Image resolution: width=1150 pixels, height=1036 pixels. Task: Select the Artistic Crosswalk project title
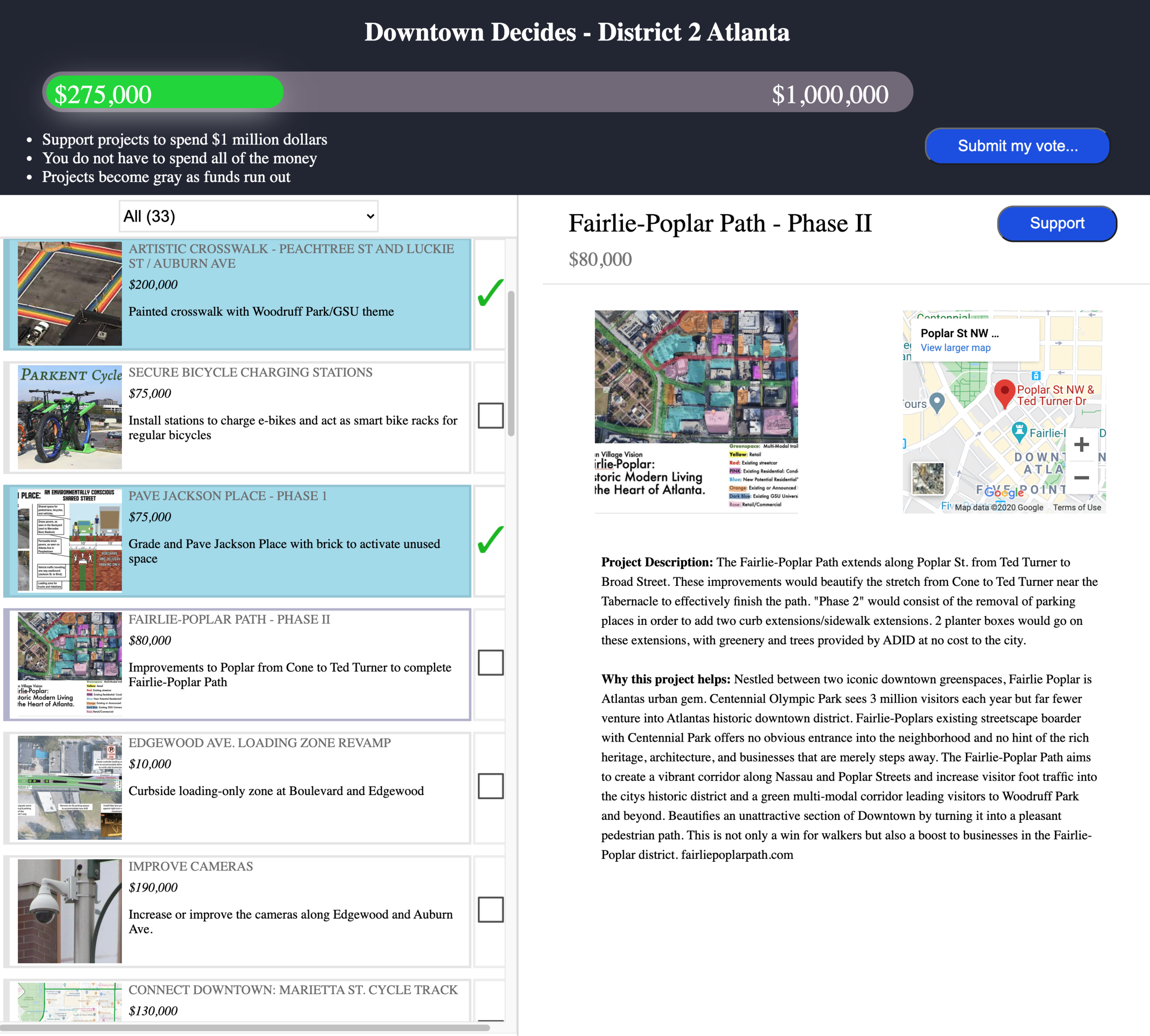pos(291,256)
